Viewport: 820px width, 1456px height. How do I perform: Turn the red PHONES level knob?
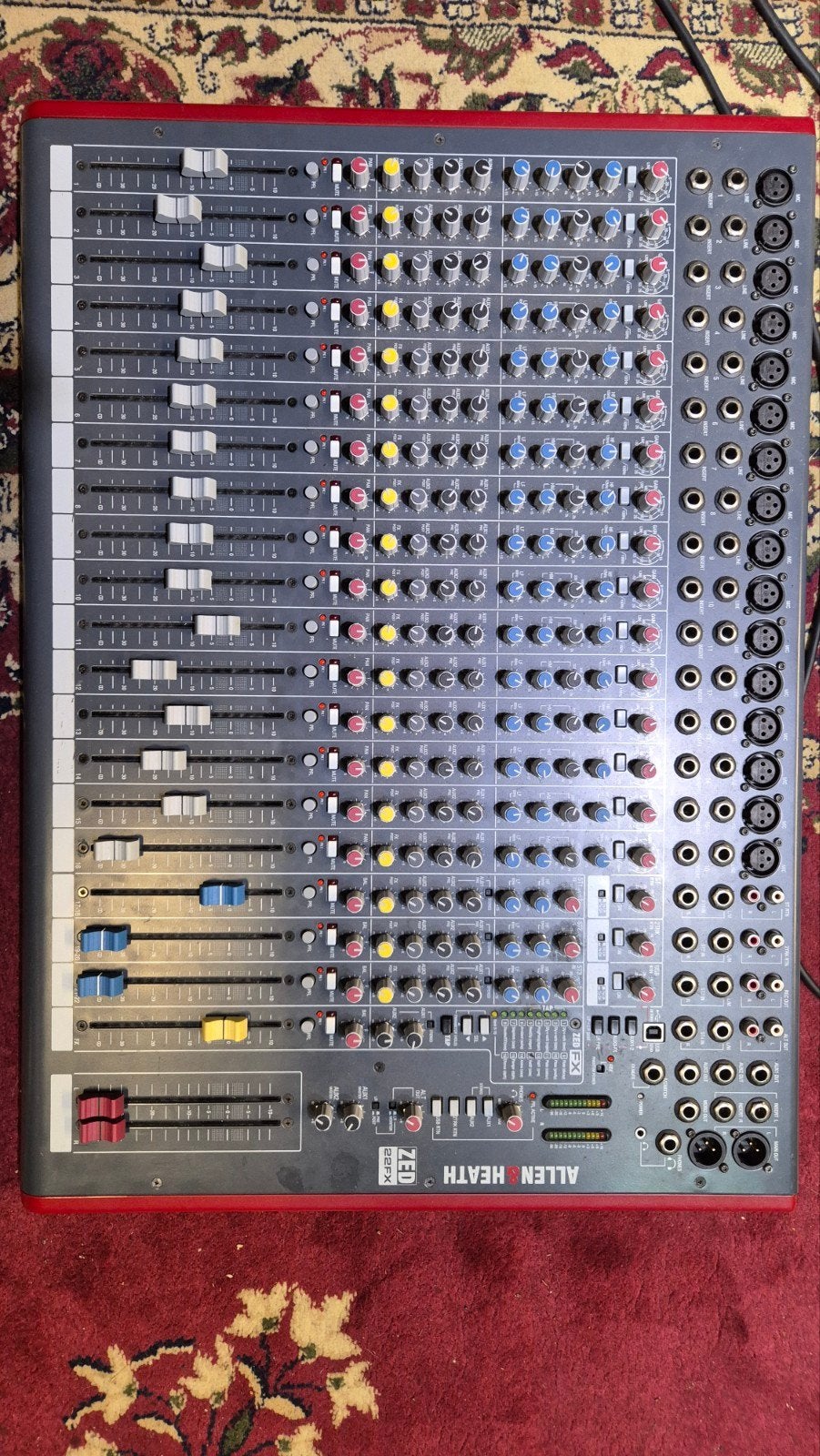[x=513, y=1119]
